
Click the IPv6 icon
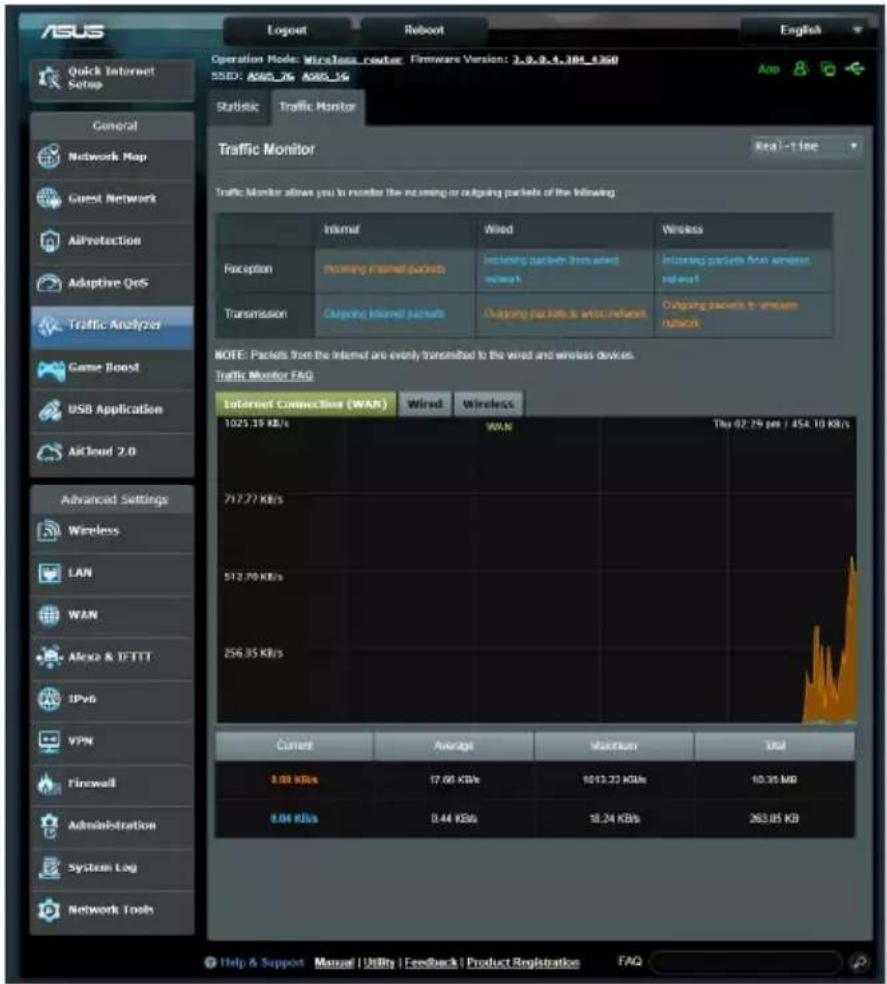tap(49, 699)
